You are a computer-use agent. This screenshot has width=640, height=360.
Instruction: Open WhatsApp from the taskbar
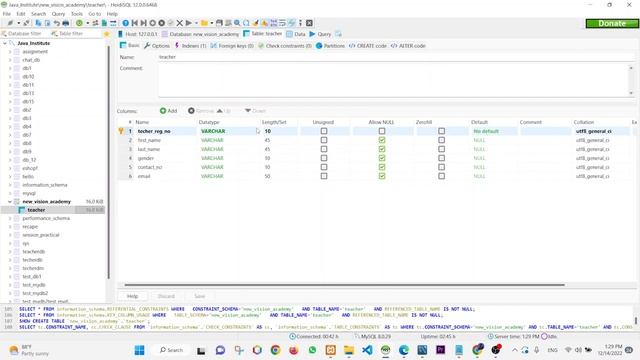click(x=312, y=350)
